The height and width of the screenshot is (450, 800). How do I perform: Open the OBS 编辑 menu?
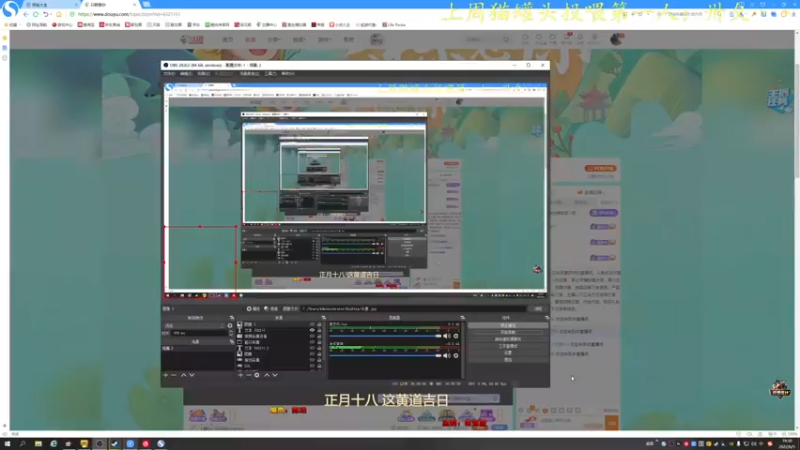pyautogui.click(x=186, y=73)
